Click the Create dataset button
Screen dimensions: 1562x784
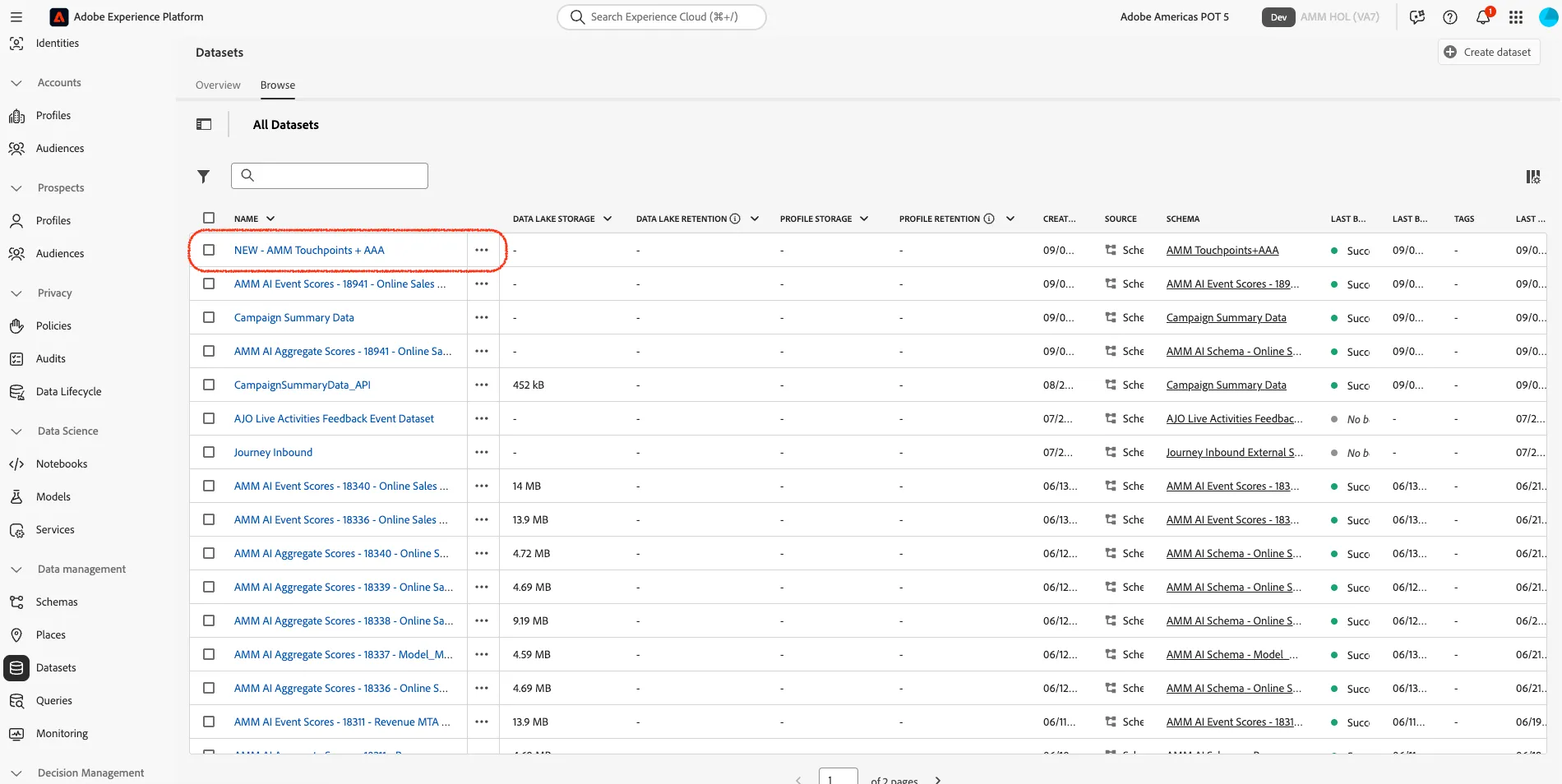tap(1489, 52)
